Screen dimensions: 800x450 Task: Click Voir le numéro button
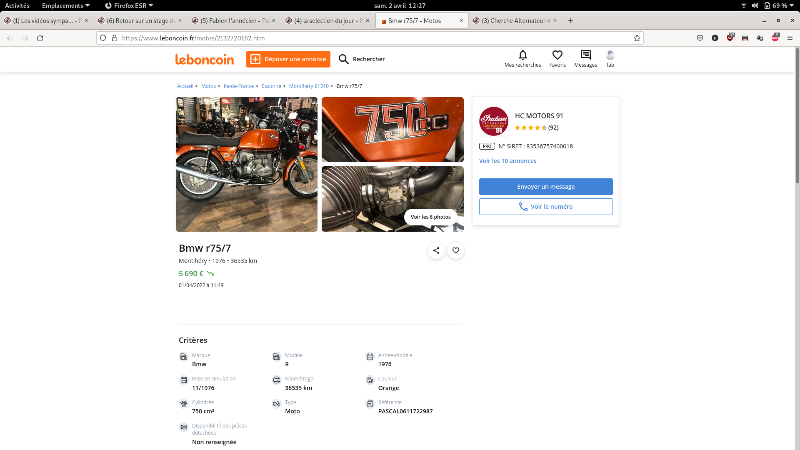[x=545, y=207]
